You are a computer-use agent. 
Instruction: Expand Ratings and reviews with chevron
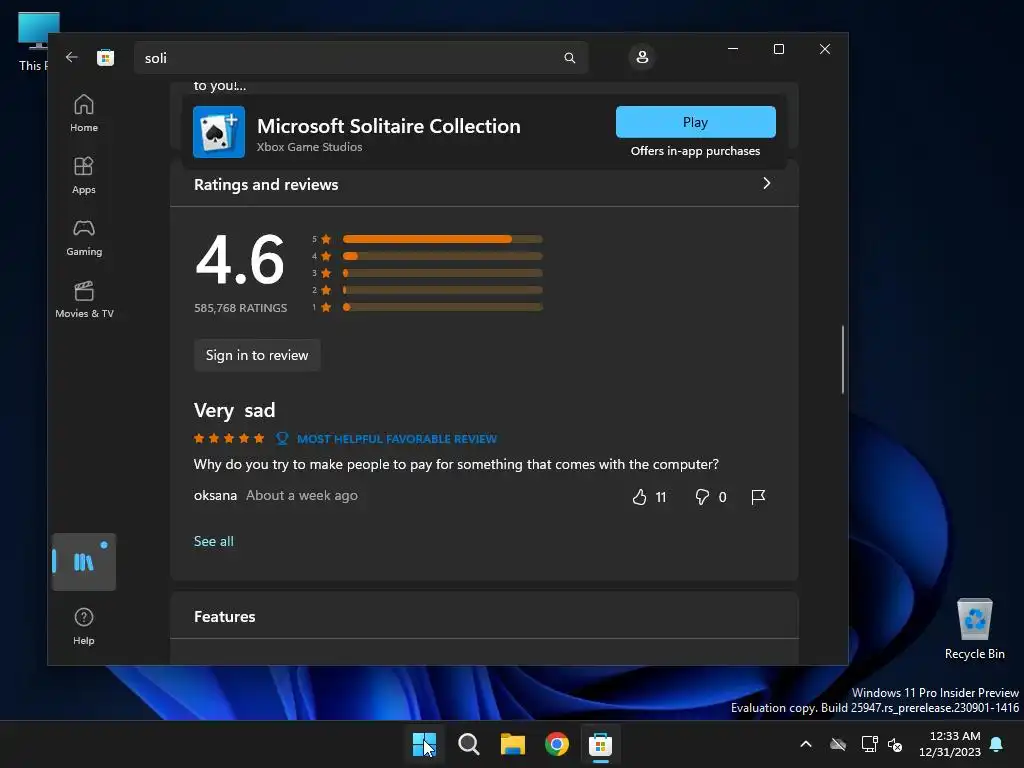pyautogui.click(x=767, y=184)
